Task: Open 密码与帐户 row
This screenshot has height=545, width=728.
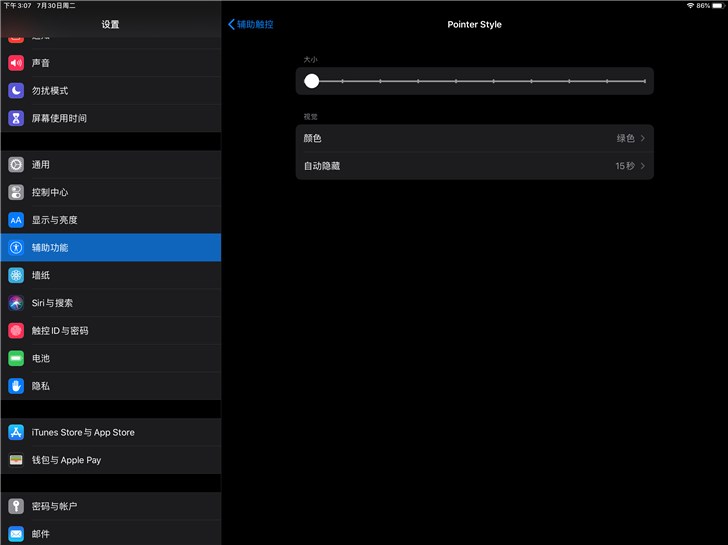Action: (x=110, y=506)
